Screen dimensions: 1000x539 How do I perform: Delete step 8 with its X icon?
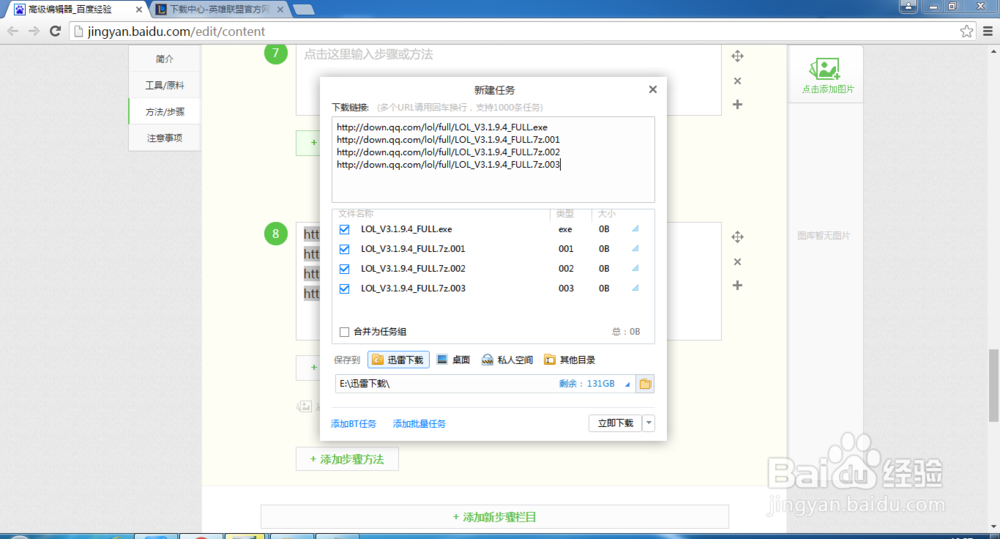click(737, 262)
